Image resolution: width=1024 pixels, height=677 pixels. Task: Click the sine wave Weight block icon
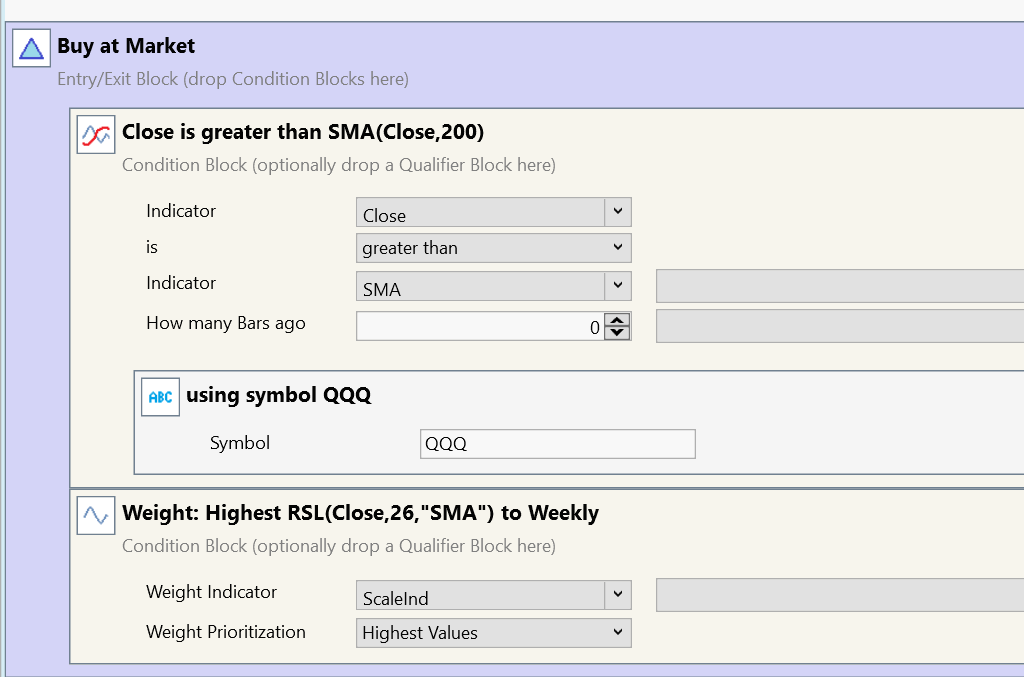(x=96, y=515)
